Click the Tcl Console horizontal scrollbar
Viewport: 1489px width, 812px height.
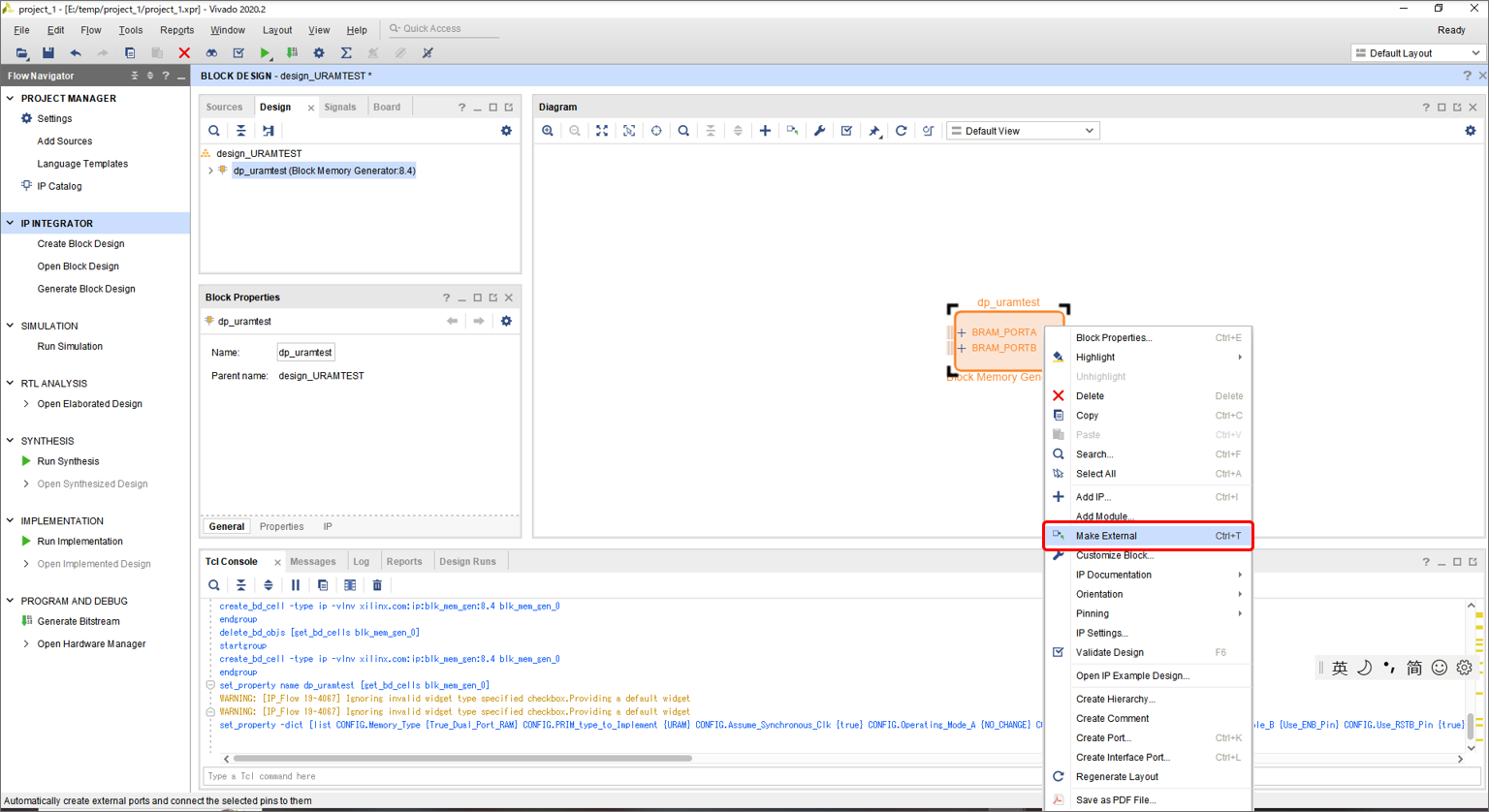462,759
